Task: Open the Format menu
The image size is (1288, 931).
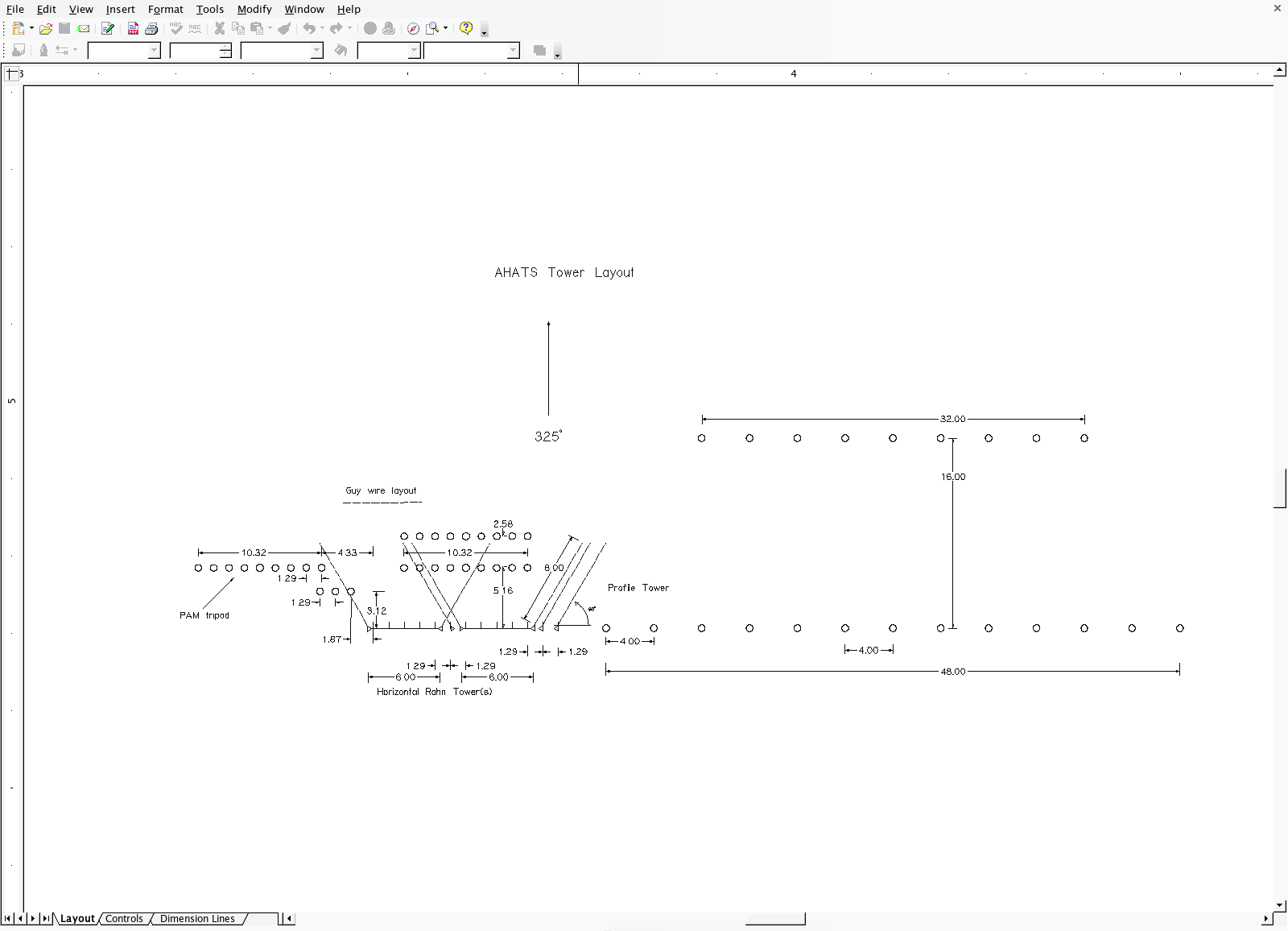Action: tap(165, 9)
